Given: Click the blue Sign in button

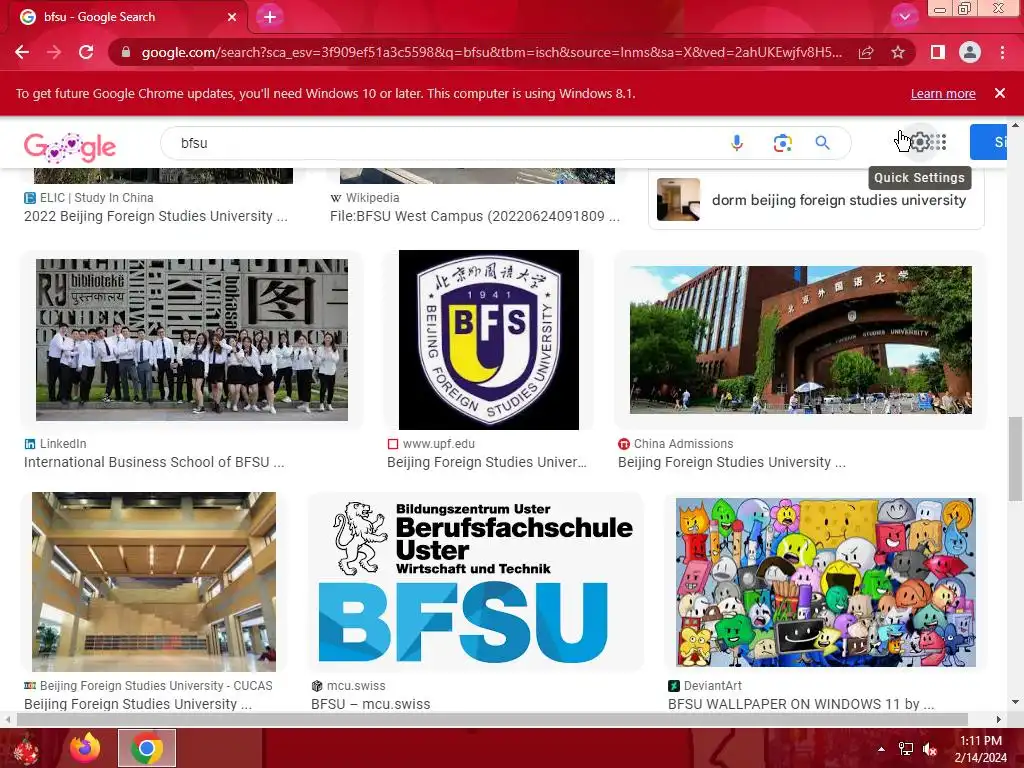Looking at the screenshot, I should click(x=989, y=142).
